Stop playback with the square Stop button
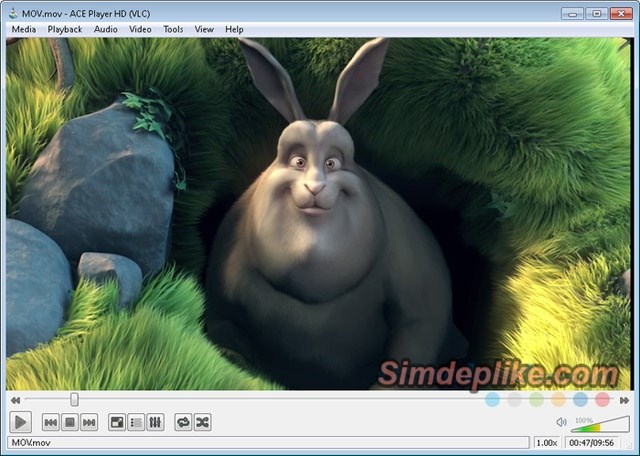Image resolution: width=640 pixels, height=456 pixels. pos(70,422)
